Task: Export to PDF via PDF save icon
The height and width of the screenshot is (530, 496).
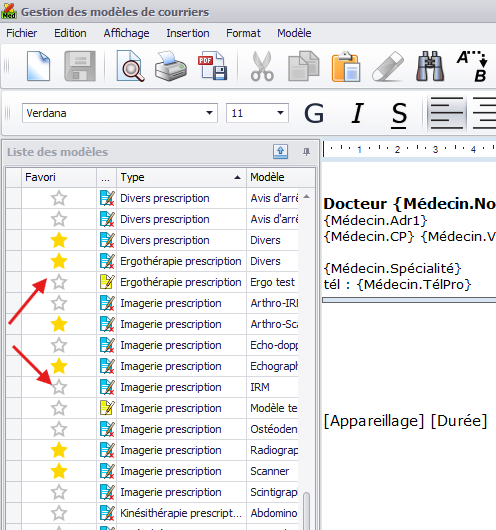Action: point(213,66)
